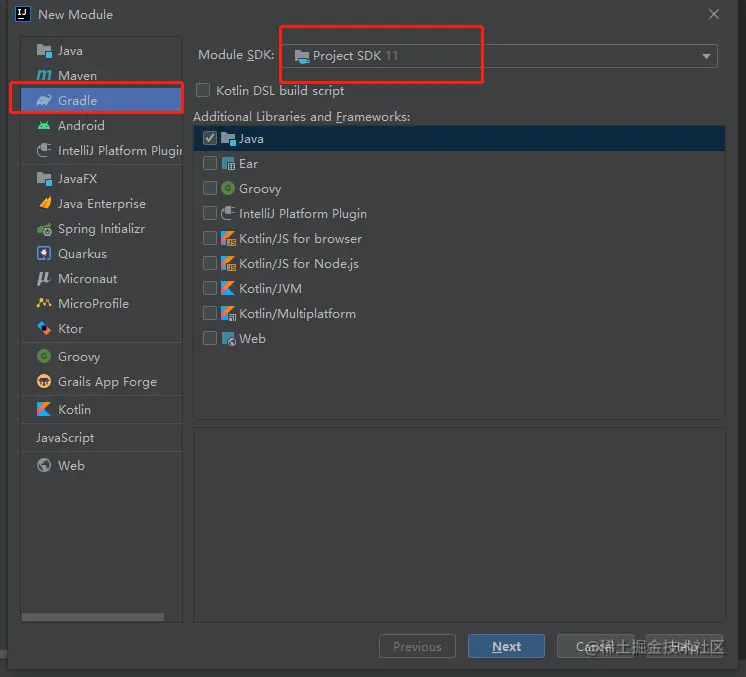Open the Module SDK dropdown arrow
Viewport: 746px width, 677px height.
click(707, 56)
